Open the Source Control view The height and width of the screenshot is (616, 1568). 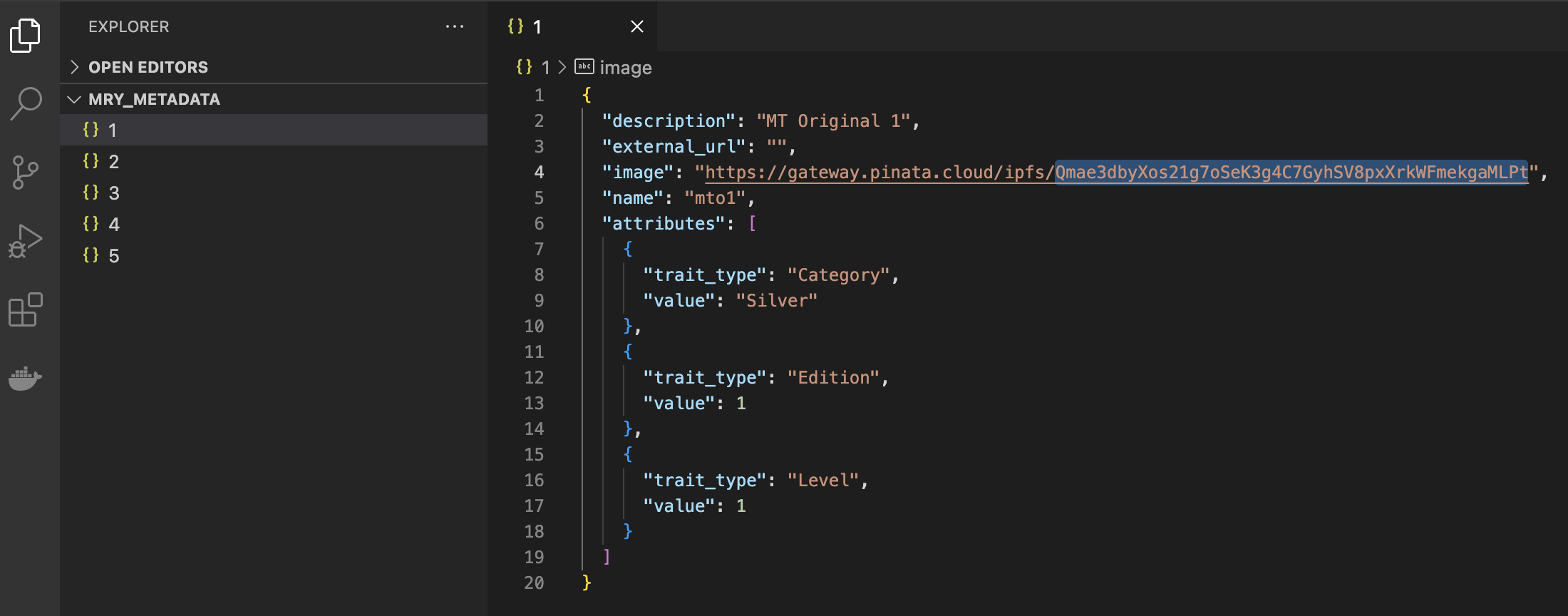[26, 173]
